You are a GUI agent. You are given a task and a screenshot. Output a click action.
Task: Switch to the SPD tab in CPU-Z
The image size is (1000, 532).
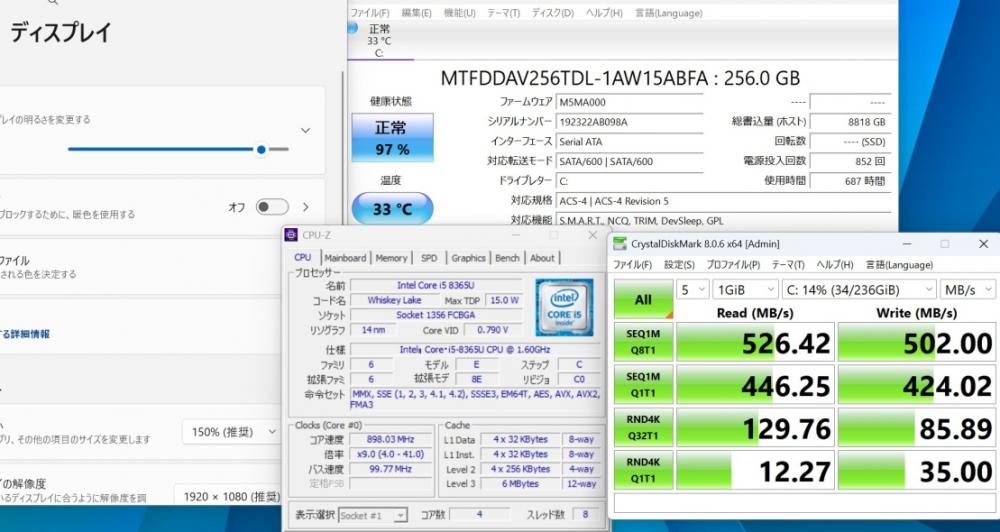click(x=429, y=258)
